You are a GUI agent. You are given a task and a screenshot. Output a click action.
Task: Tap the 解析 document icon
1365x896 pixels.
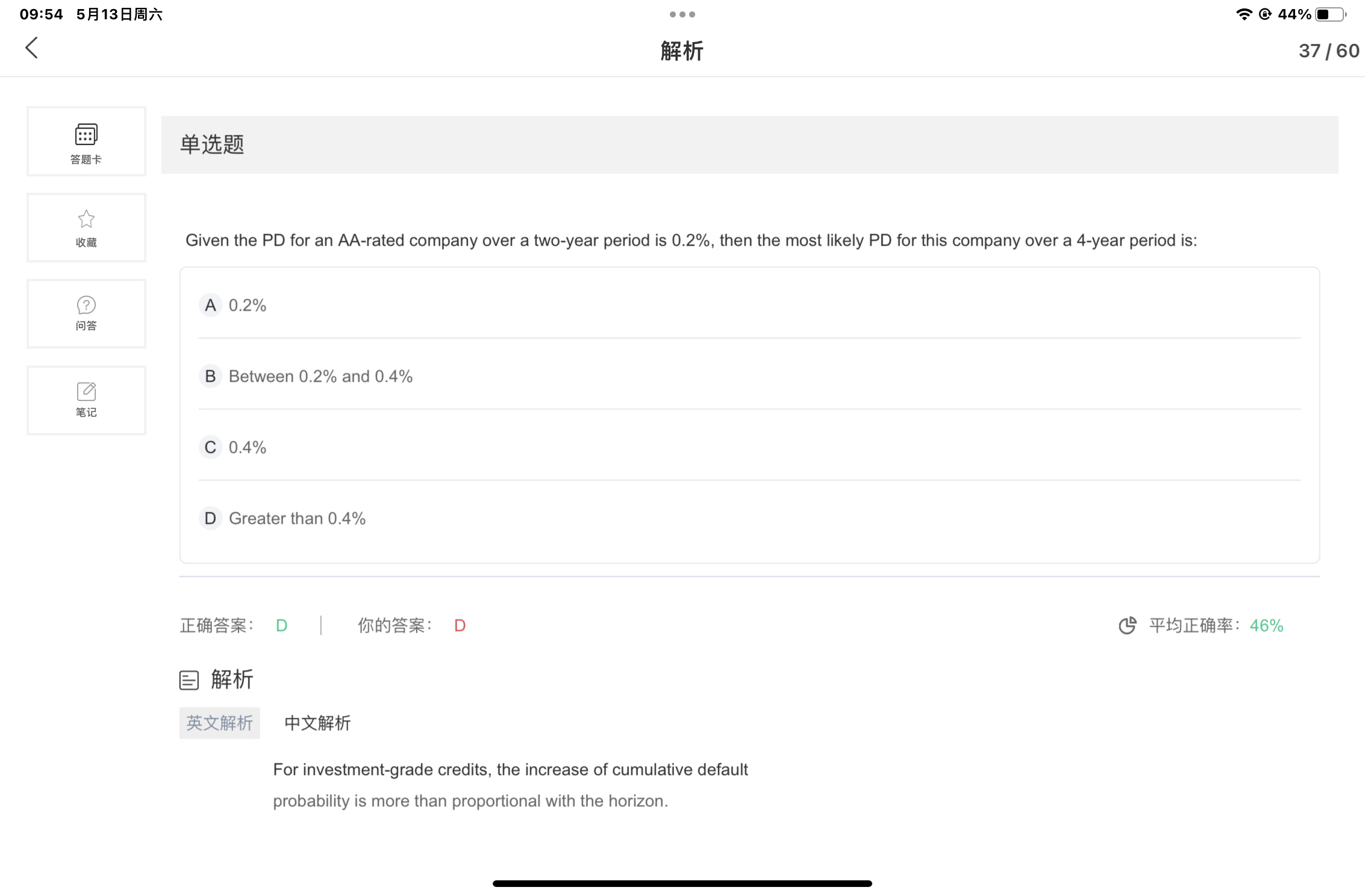pyautogui.click(x=189, y=680)
